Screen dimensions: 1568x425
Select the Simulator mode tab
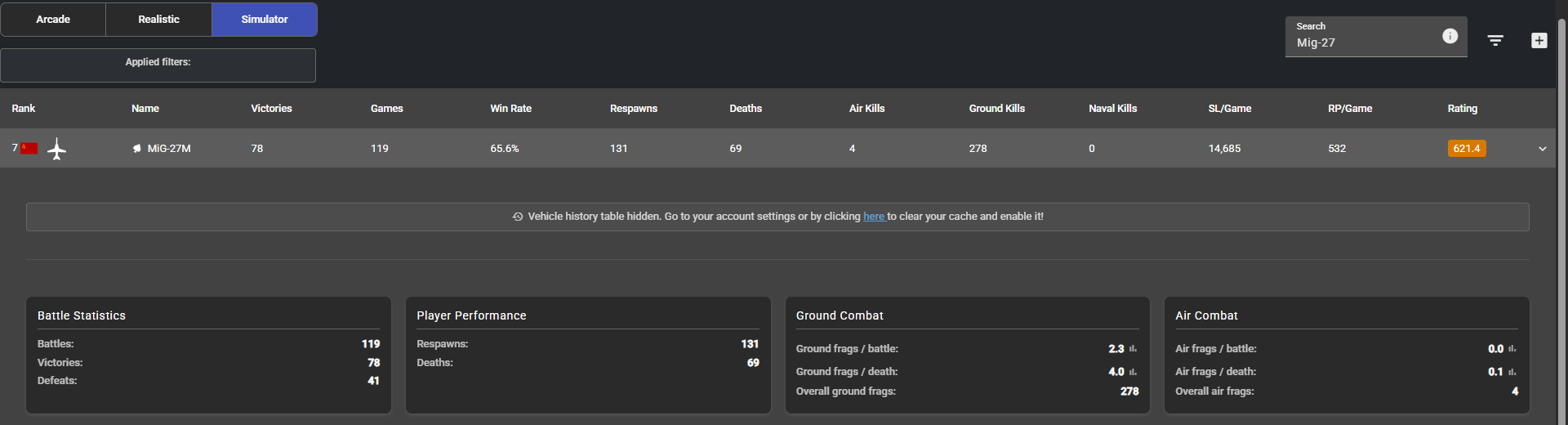click(264, 19)
